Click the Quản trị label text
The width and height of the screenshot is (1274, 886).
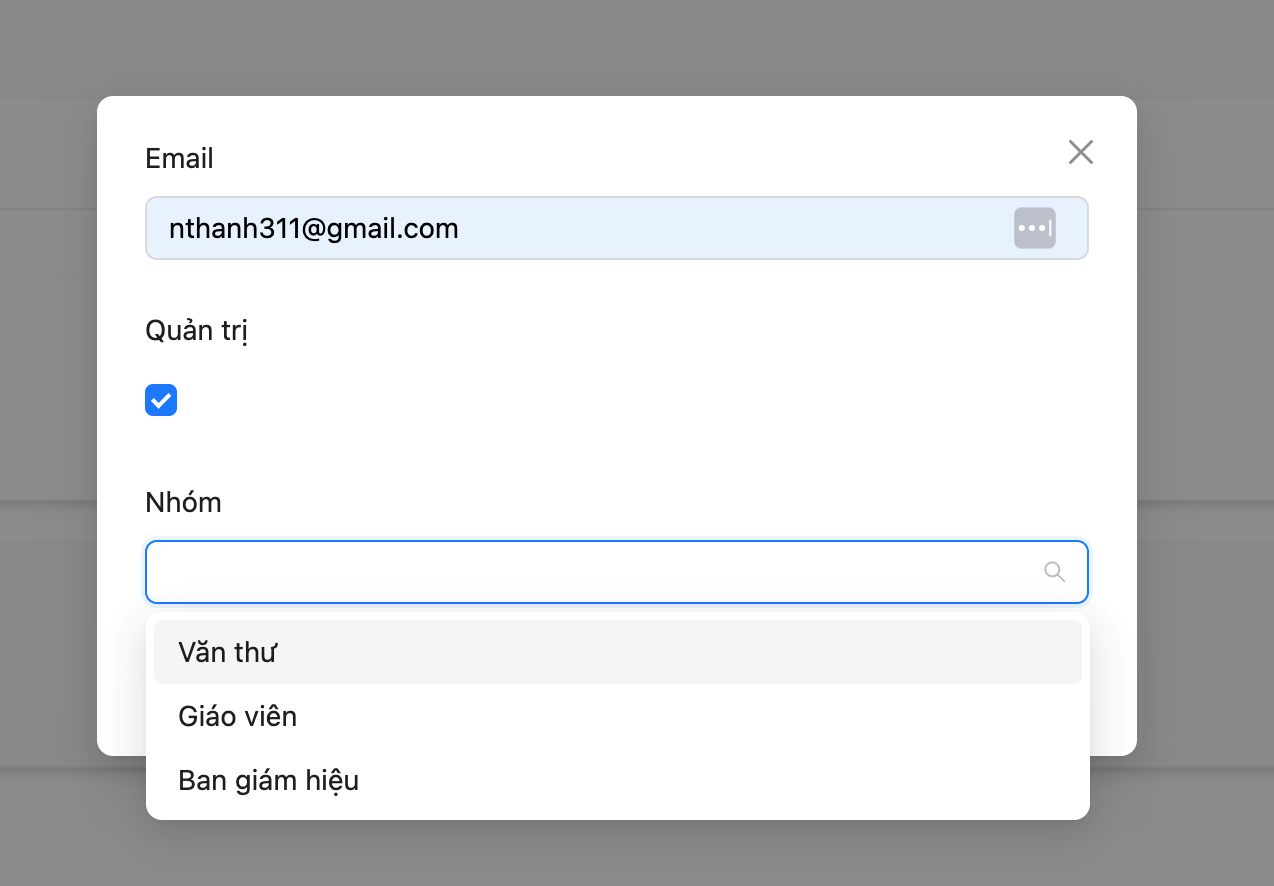196,331
